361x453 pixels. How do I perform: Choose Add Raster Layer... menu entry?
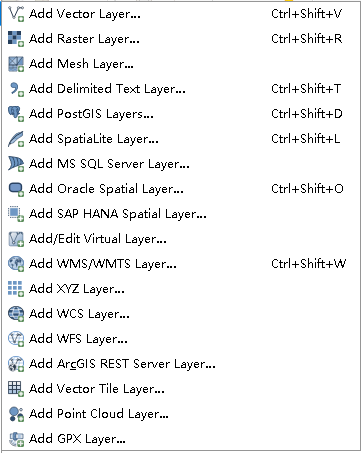(x=180, y=39)
